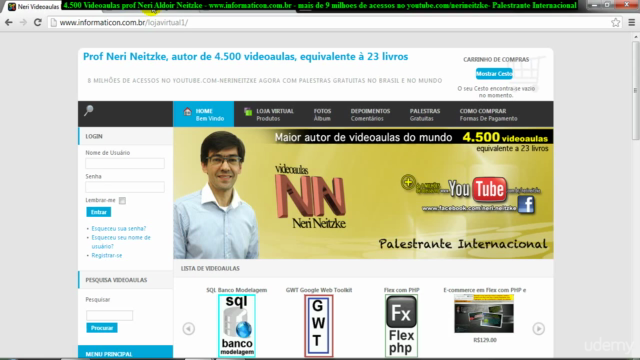Click the Nome de Usuário input field
640x360 pixels.
tap(125, 163)
